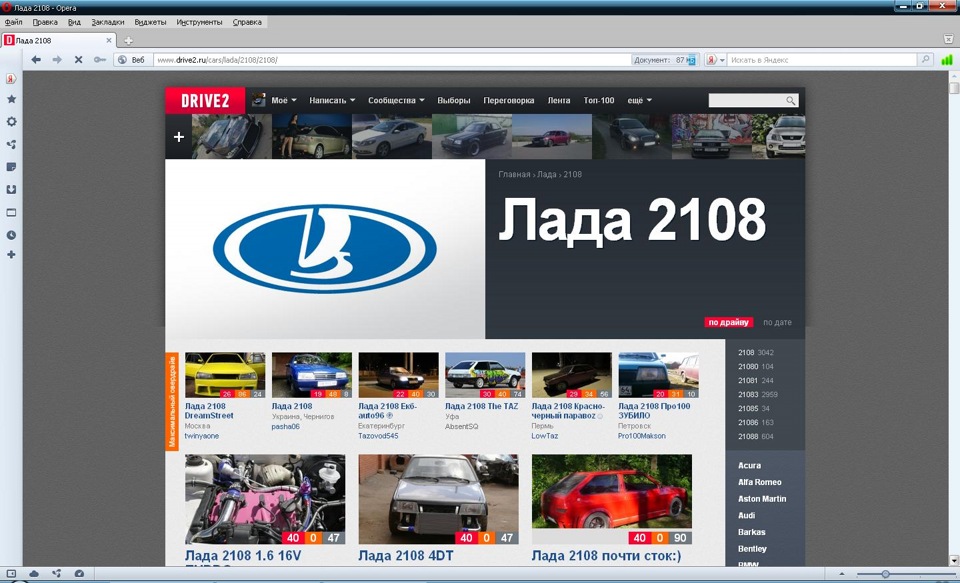
Task: Close the Лада 2108 tab
Action: click(109, 40)
